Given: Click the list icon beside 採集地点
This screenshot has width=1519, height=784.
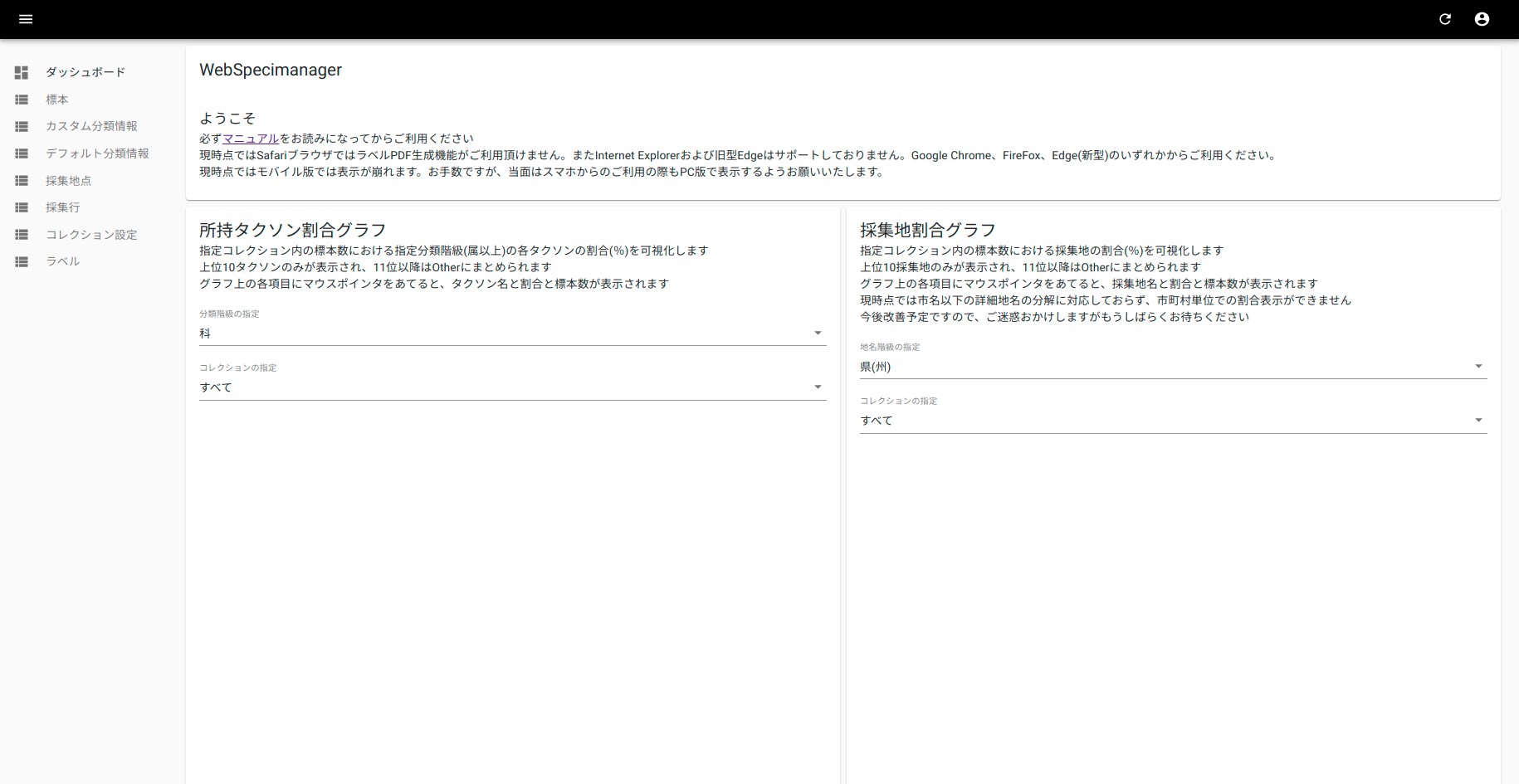Looking at the screenshot, I should tap(22, 181).
